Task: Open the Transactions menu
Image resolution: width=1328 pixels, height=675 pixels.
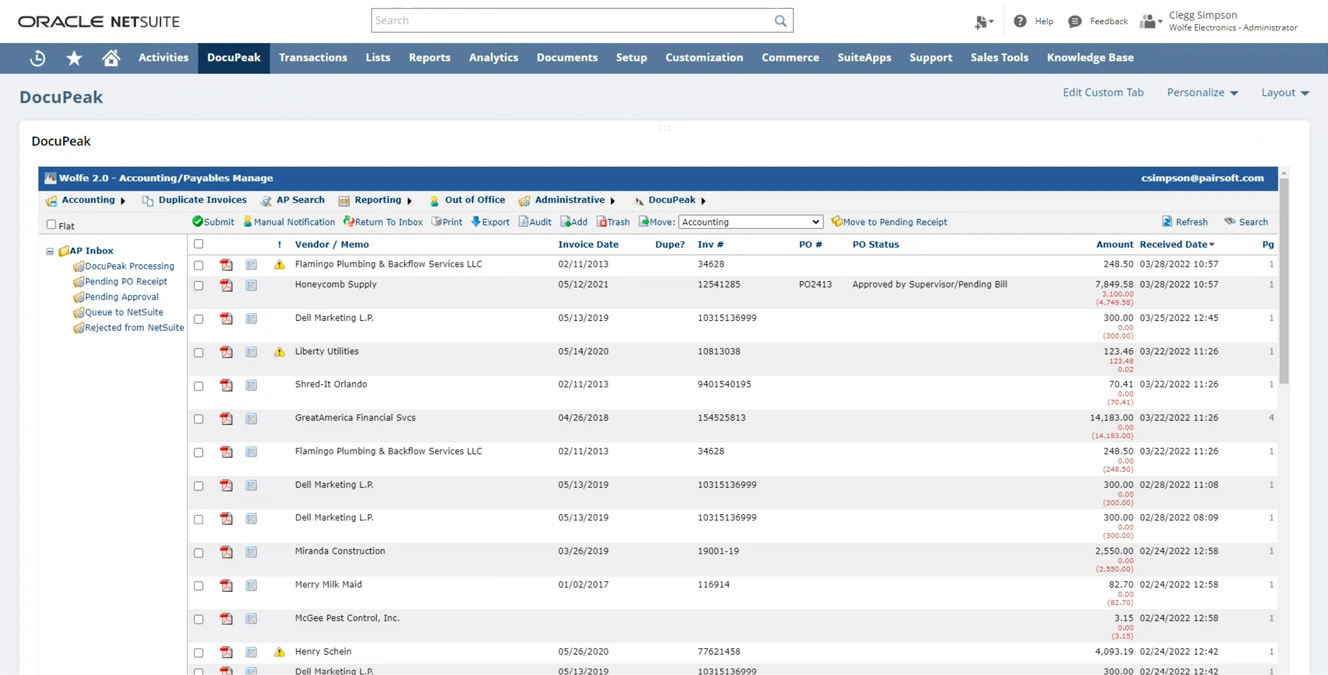Action: [313, 58]
